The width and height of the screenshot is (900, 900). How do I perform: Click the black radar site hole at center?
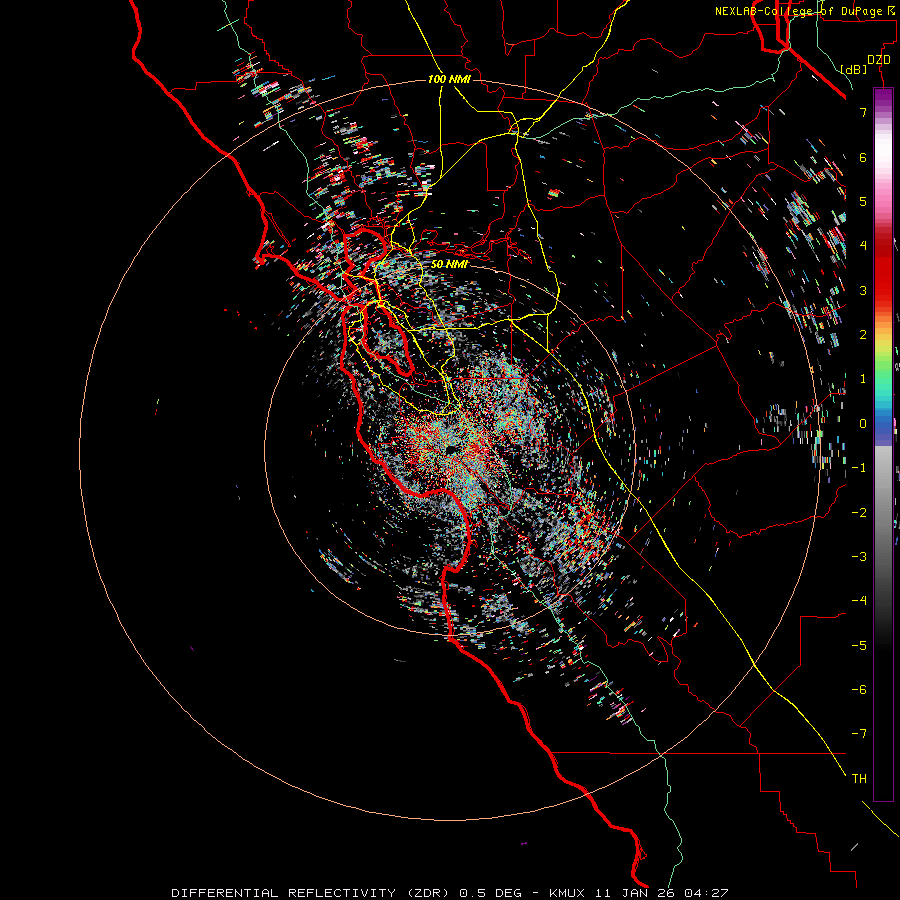[x=451, y=451]
